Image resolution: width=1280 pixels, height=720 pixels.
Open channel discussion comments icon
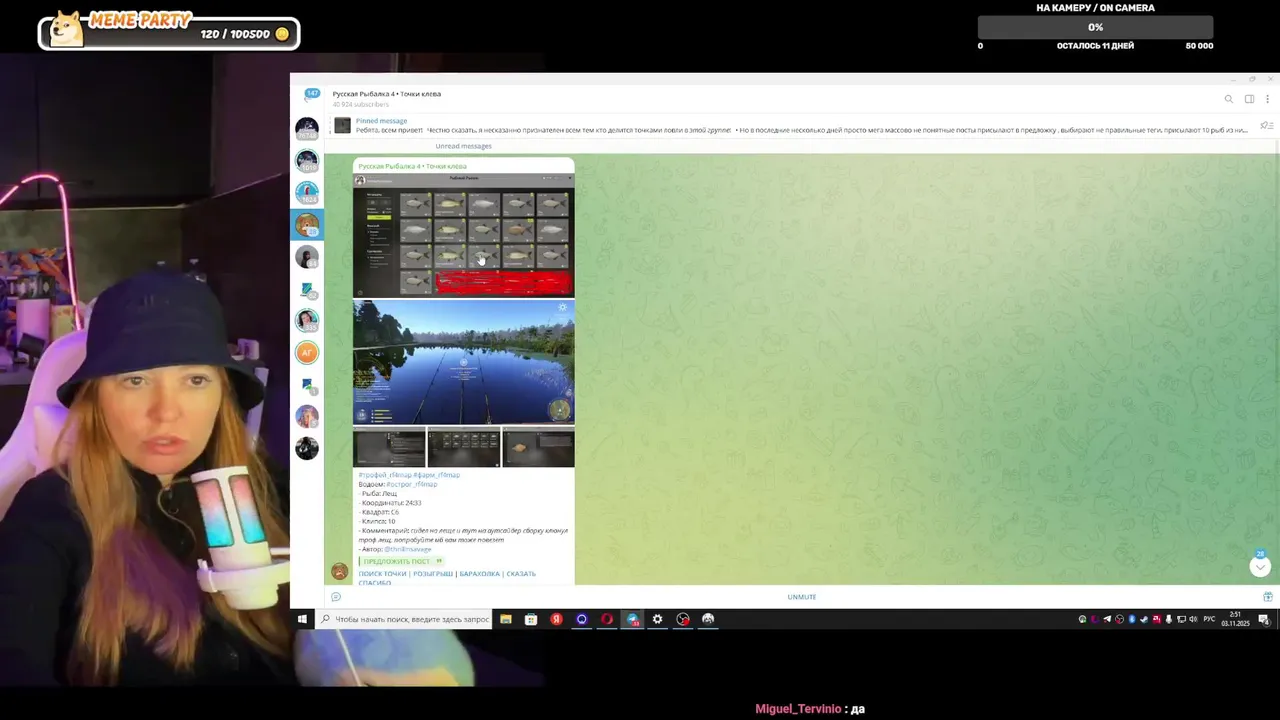(336, 597)
